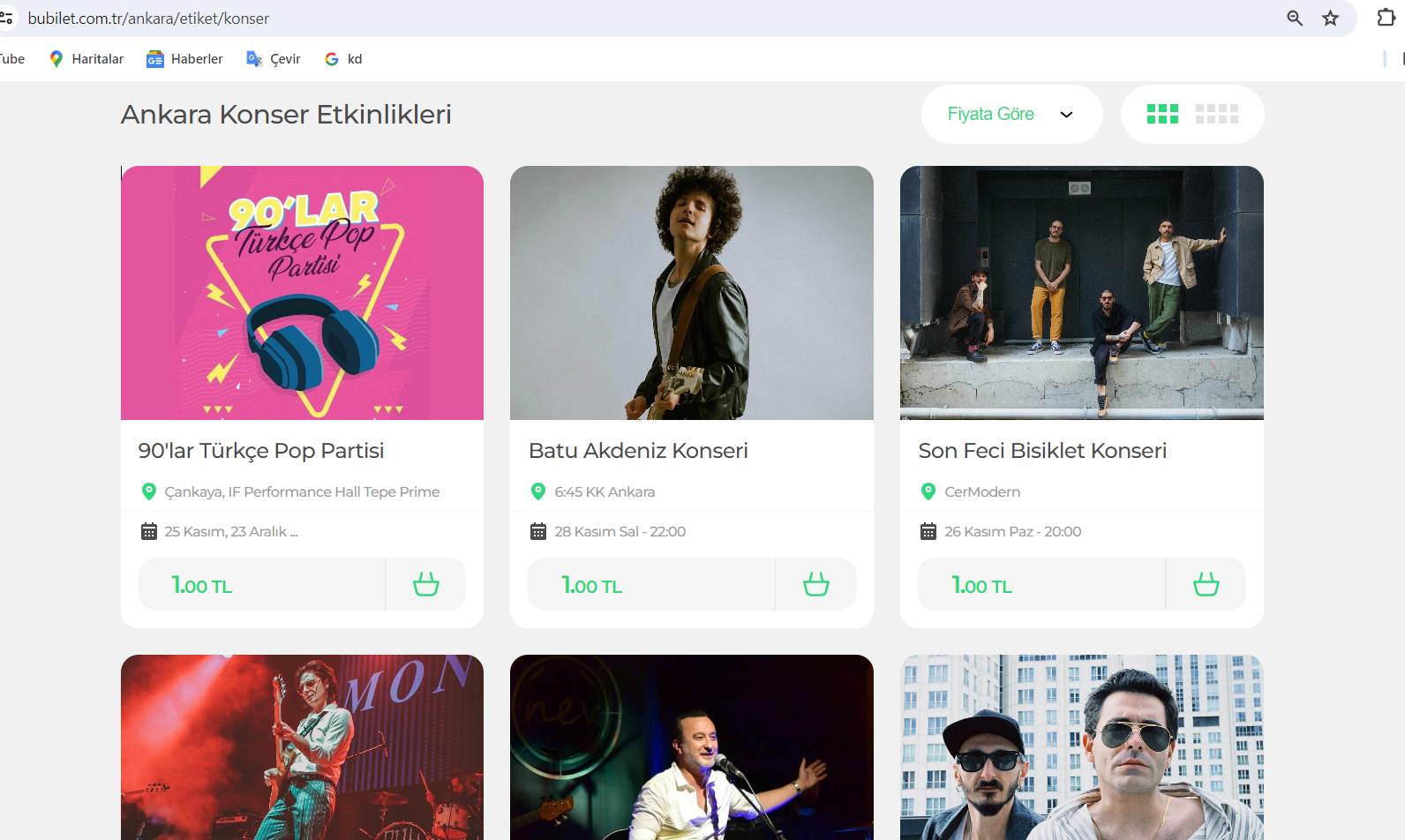
Task: Open browser zoom magnifier icon
Action: tap(1295, 18)
